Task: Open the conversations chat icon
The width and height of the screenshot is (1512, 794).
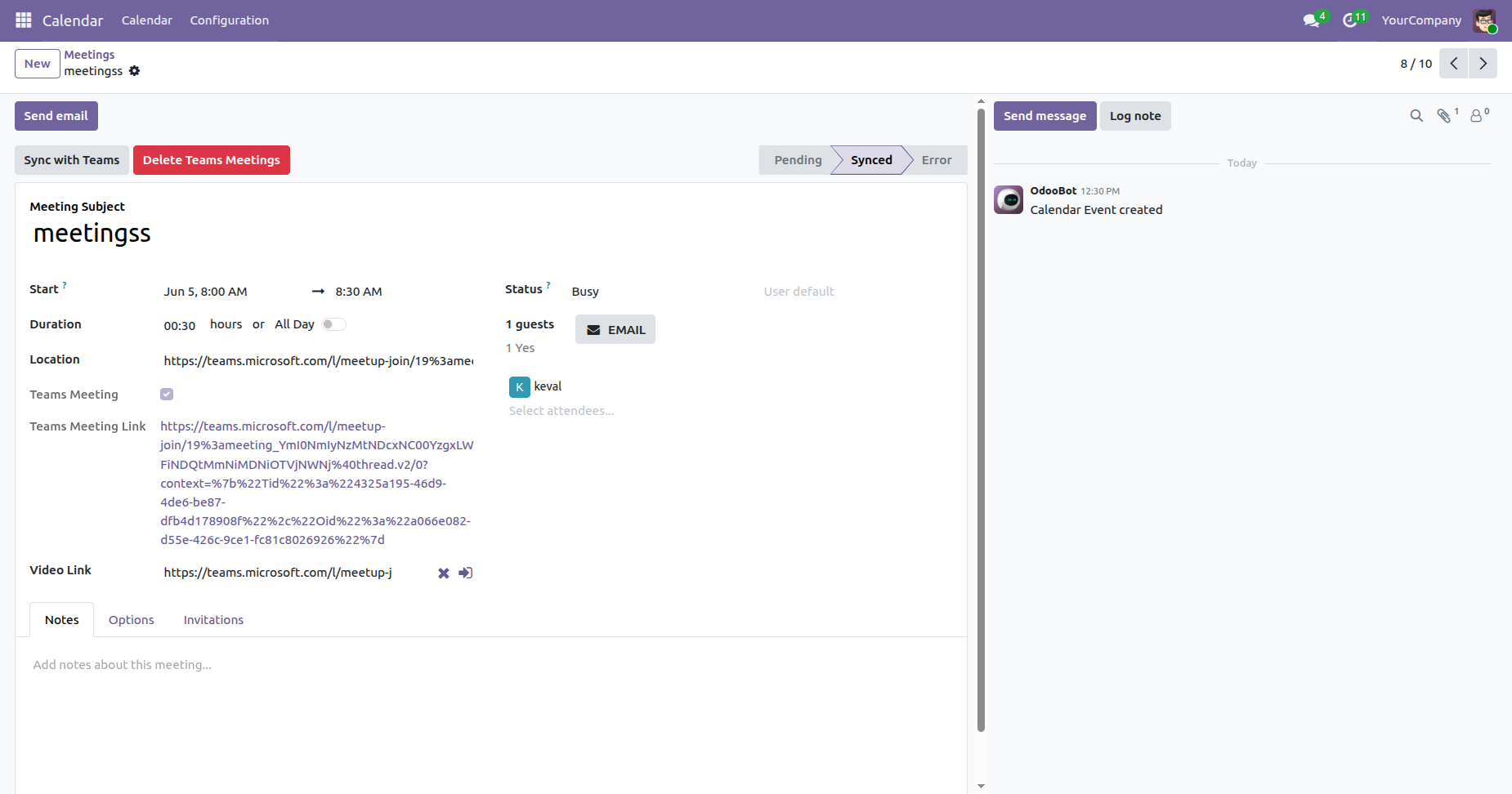Action: pos(1313,20)
